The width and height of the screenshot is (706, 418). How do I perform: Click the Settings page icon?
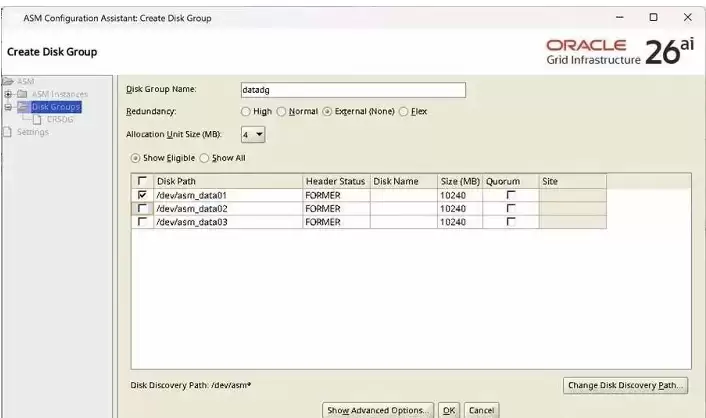point(7,132)
